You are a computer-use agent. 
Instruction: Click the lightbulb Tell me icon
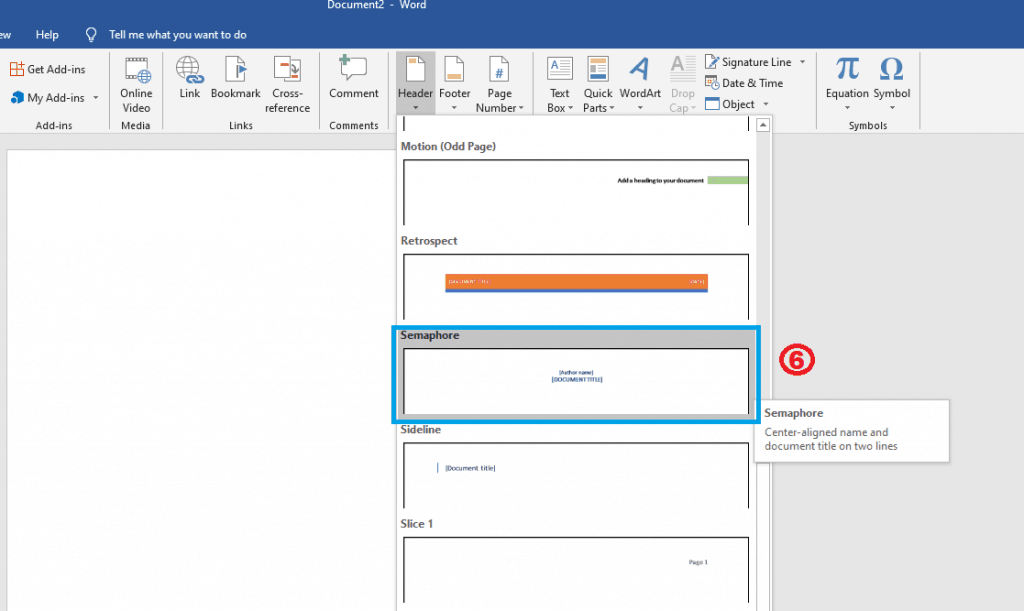point(91,35)
